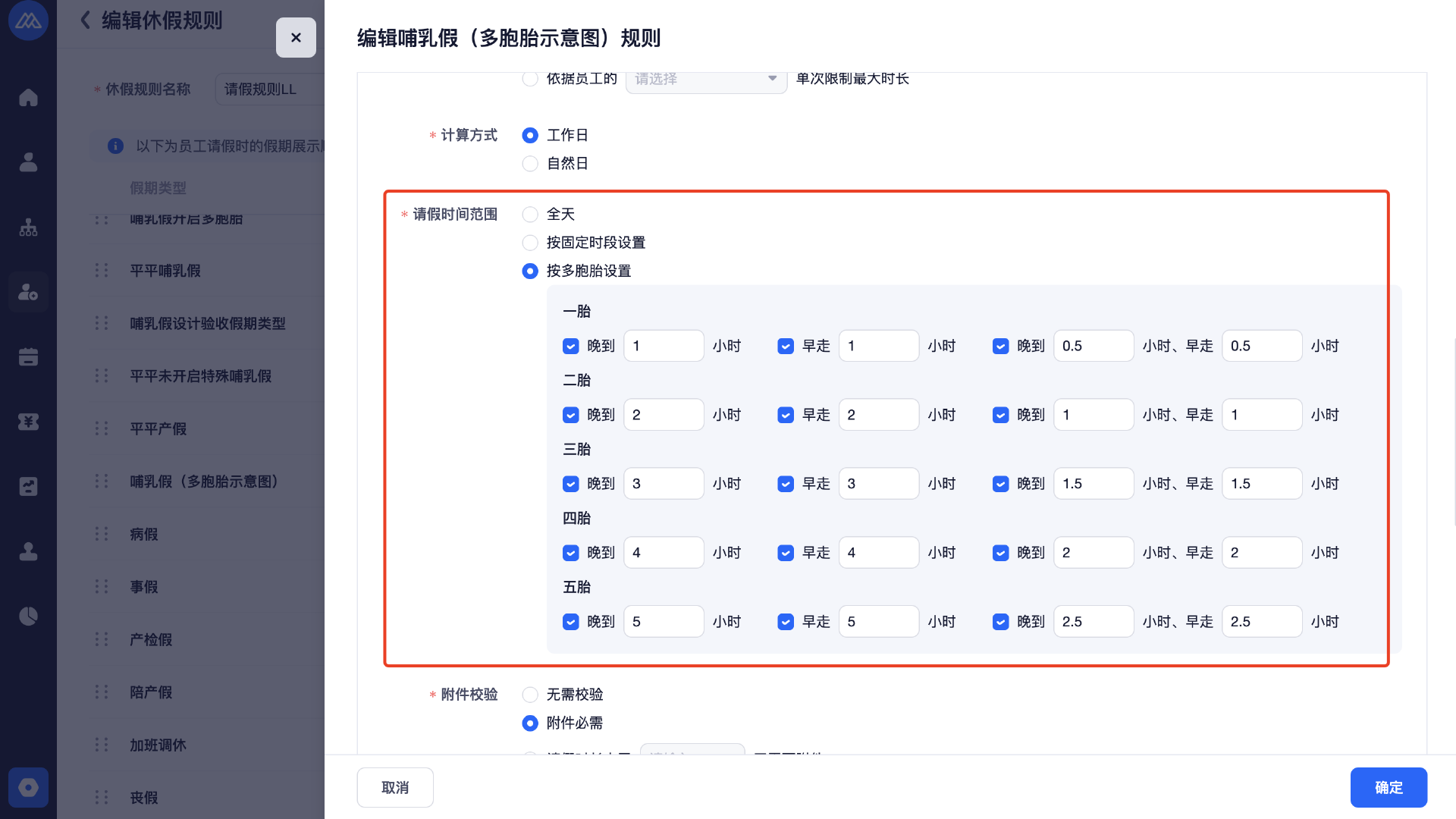Click the calendar icon in sidebar
Screen dimensions: 1456x819
(x=28, y=357)
